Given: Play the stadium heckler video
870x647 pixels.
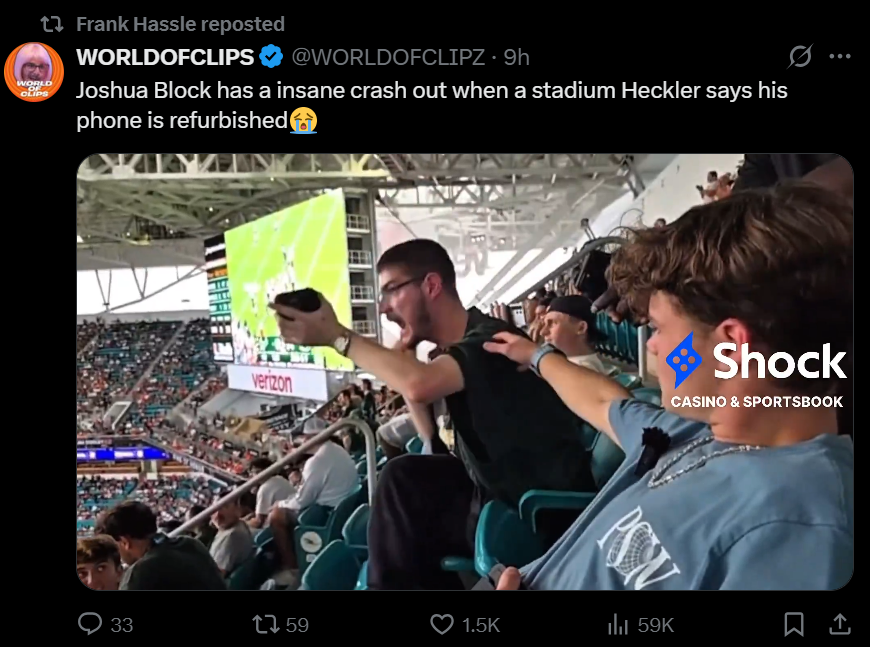Looking at the screenshot, I should pyautogui.click(x=465, y=372).
